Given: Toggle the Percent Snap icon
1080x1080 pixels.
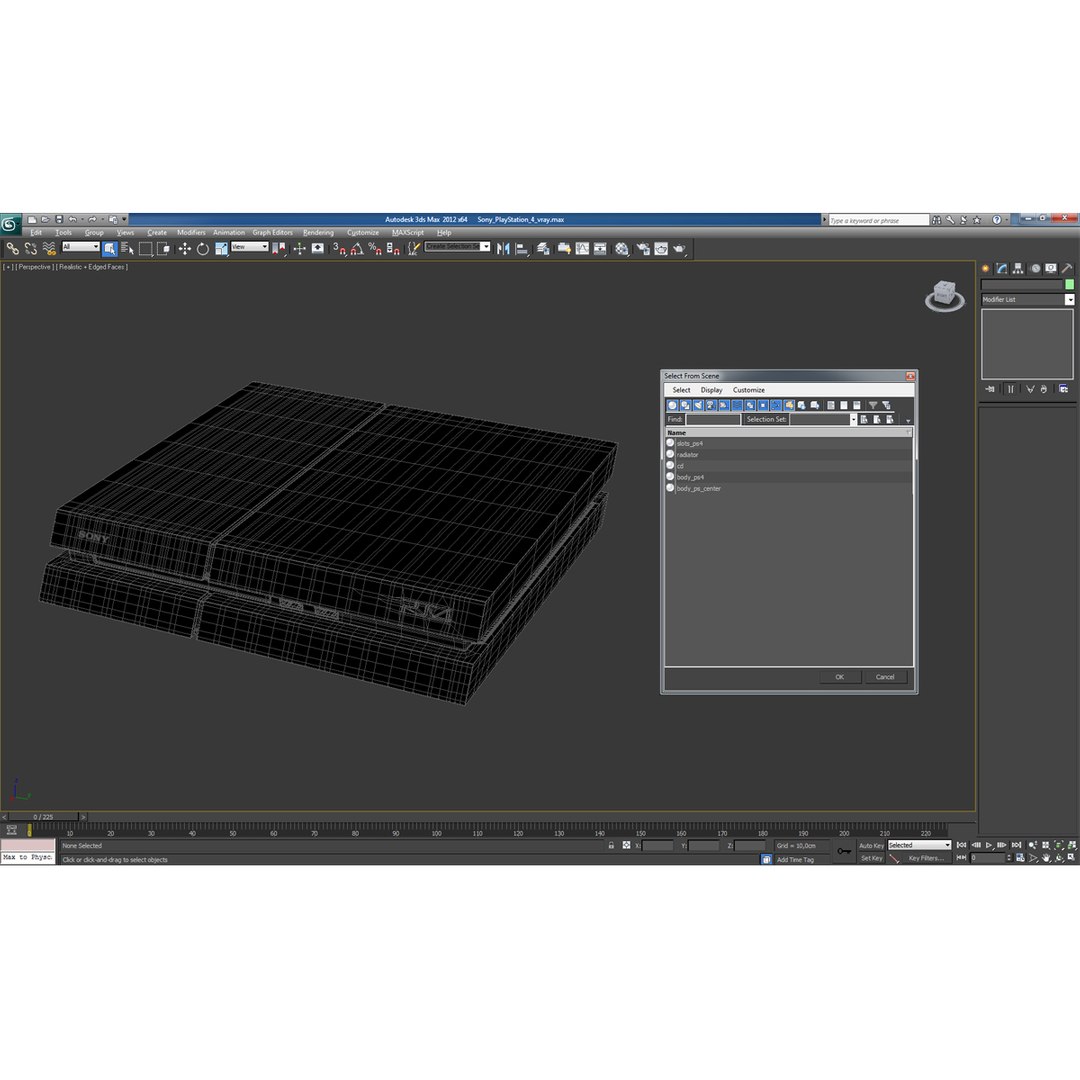Looking at the screenshot, I should point(375,249).
